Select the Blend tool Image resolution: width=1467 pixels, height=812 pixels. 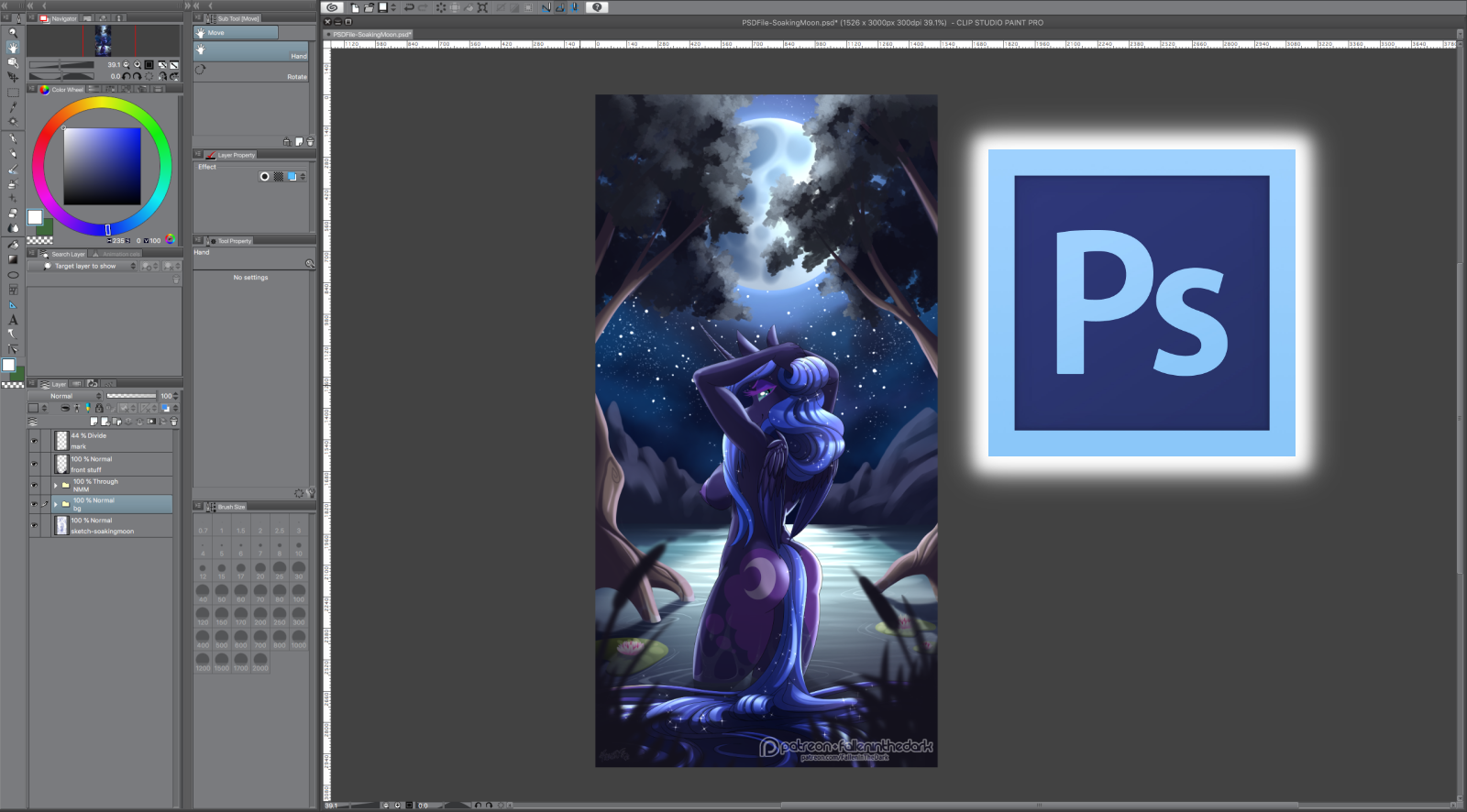pyautogui.click(x=13, y=227)
